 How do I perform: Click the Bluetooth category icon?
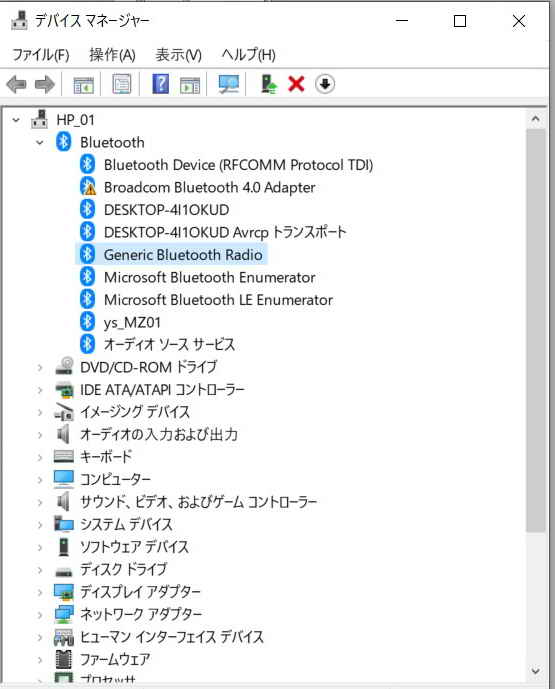(x=64, y=142)
